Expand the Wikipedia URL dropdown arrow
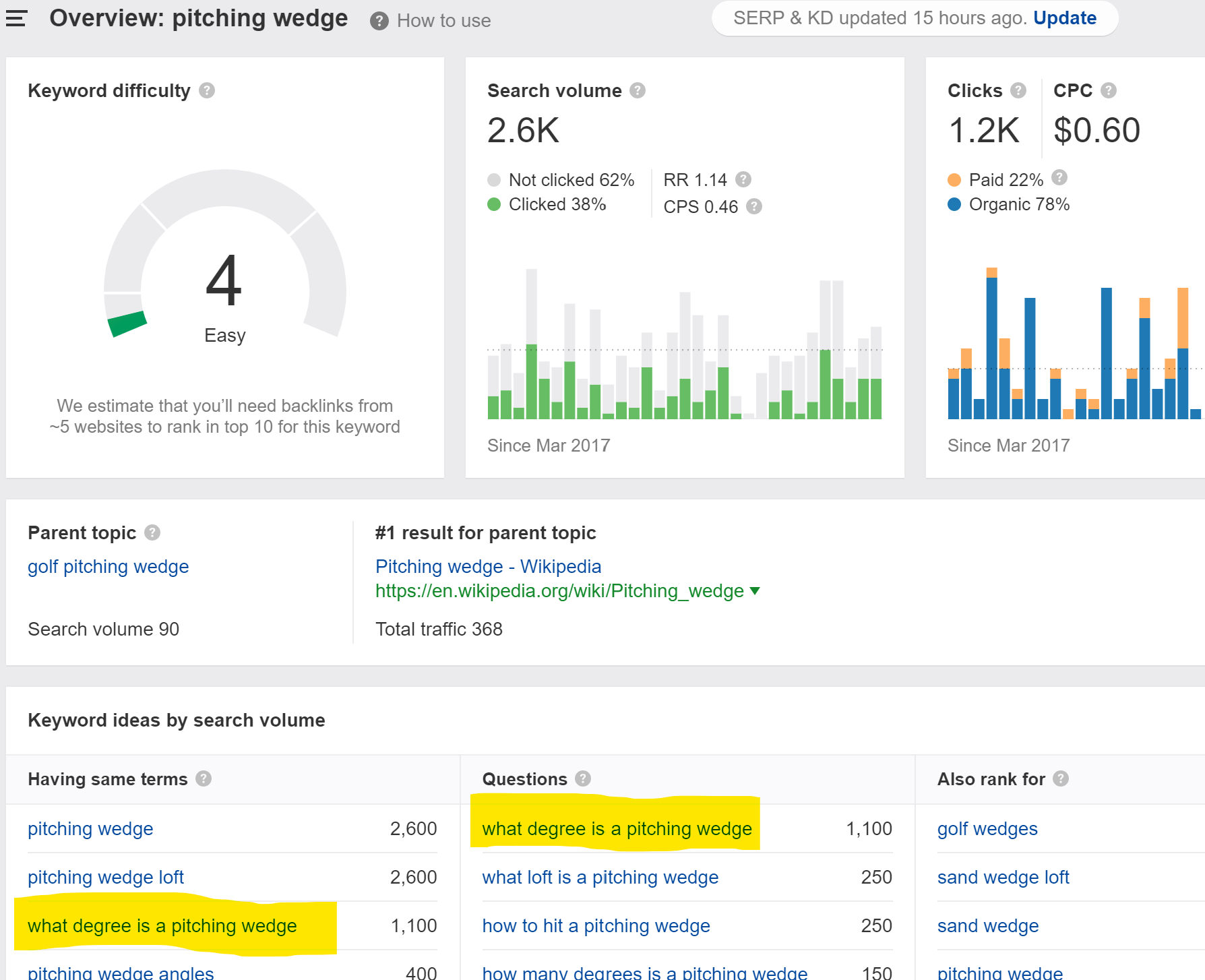The width and height of the screenshot is (1205, 980). (755, 591)
